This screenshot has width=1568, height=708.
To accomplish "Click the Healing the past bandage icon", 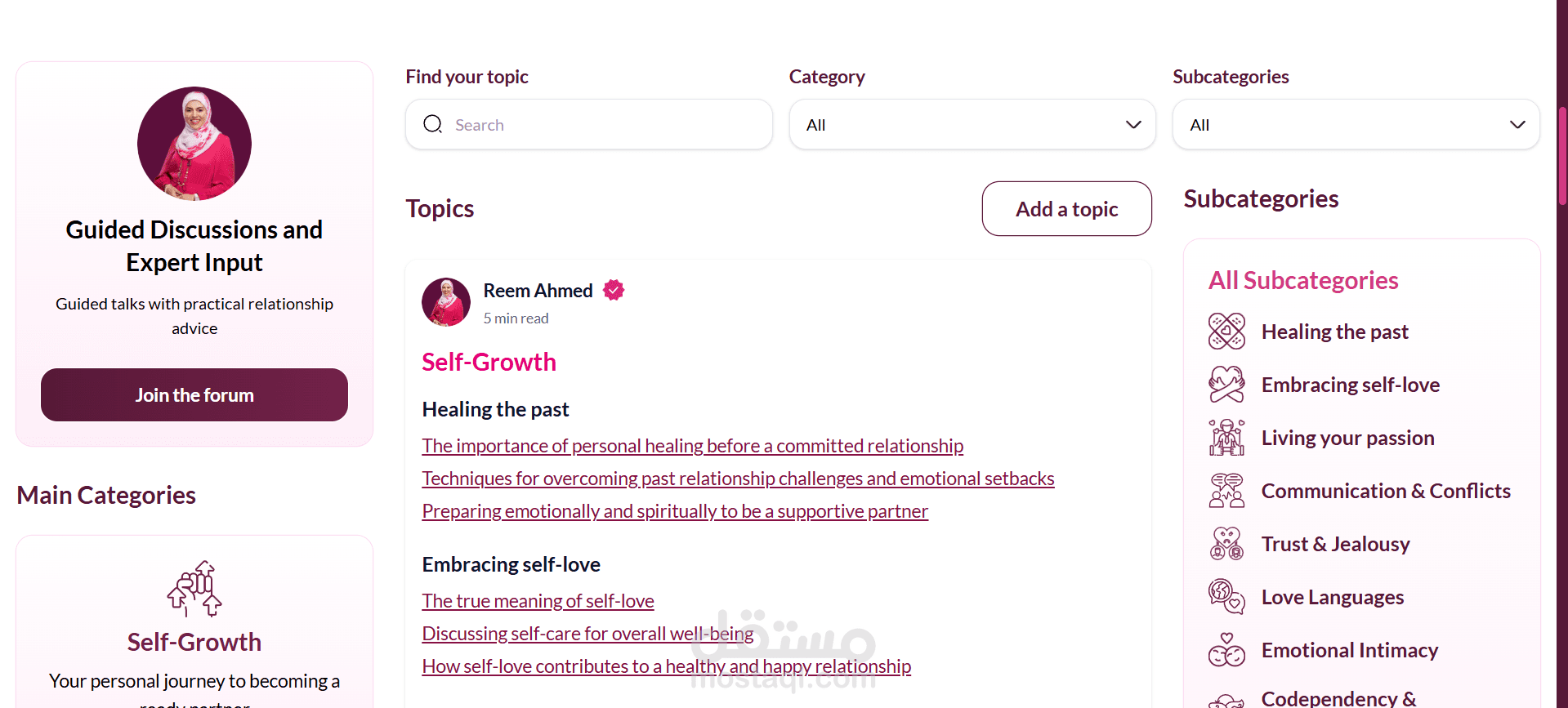I will coord(1226,332).
